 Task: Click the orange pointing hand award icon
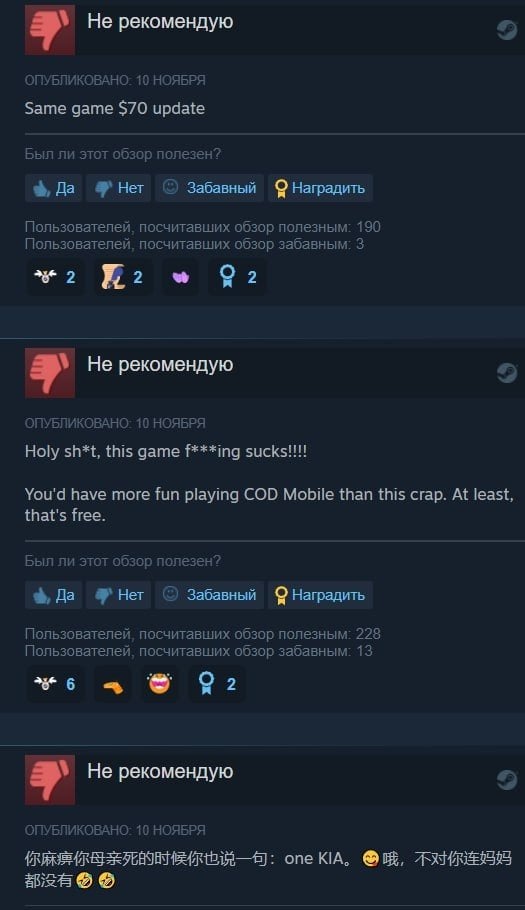[x=113, y=684]
